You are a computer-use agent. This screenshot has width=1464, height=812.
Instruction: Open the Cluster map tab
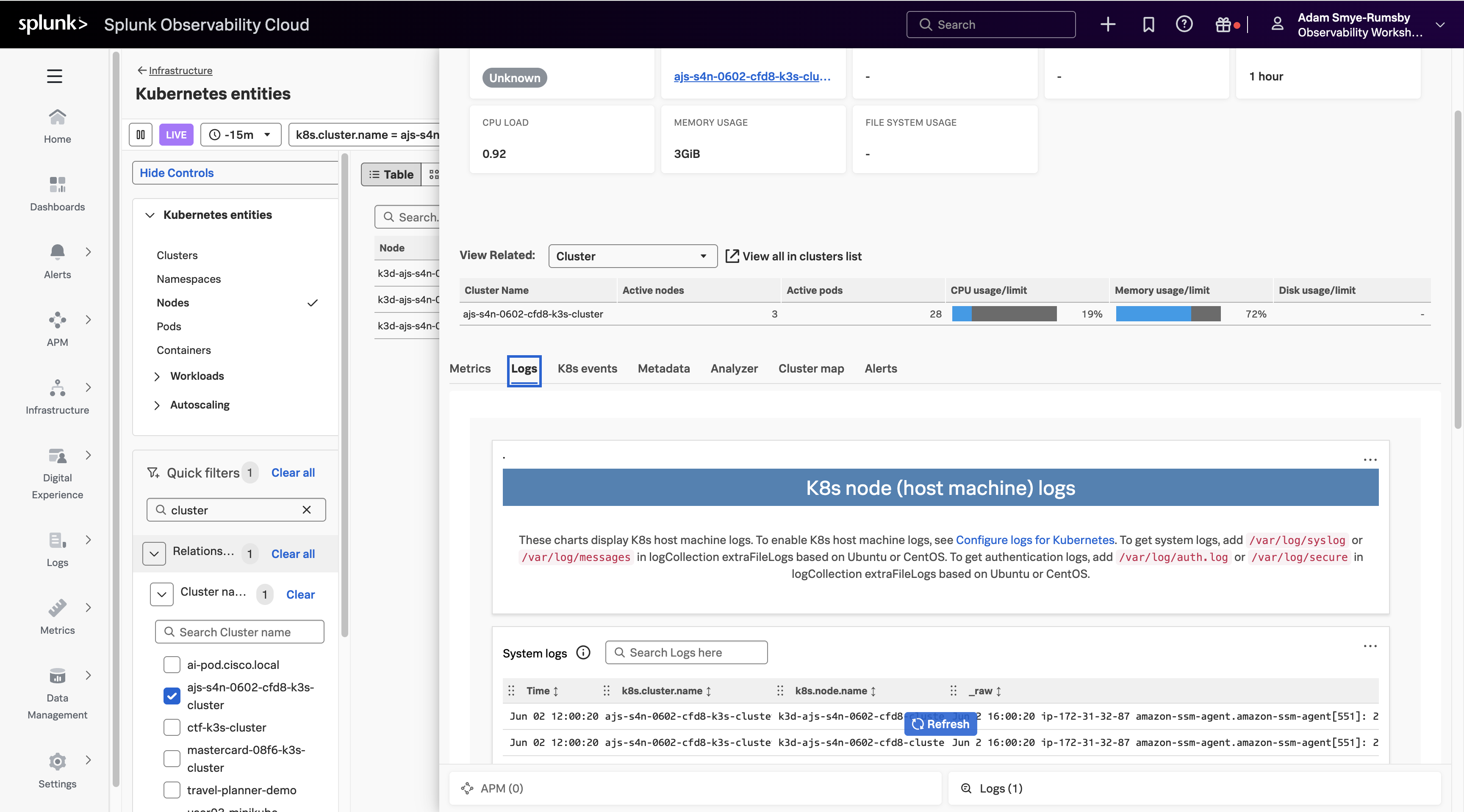[x=811, y=368]
